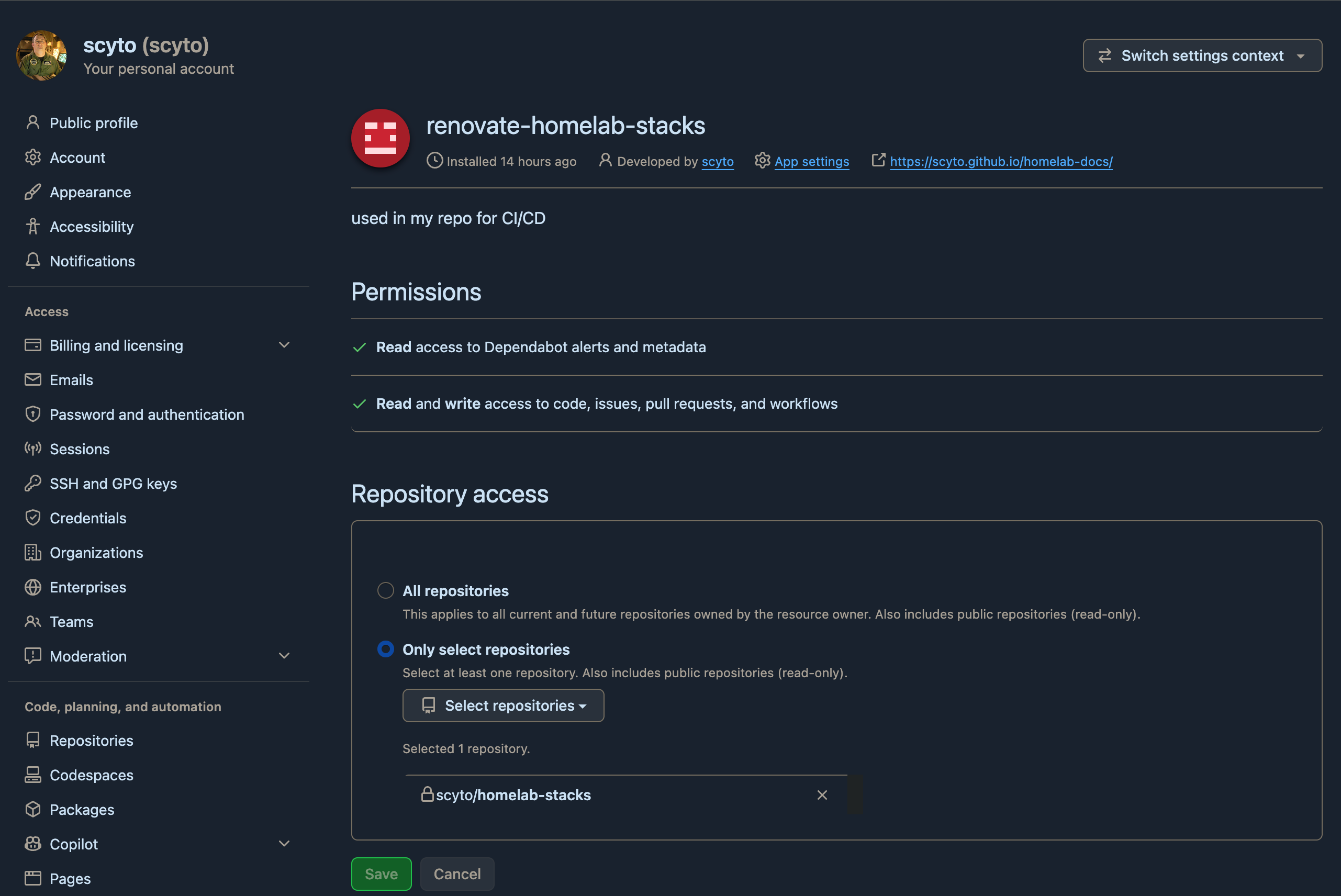The image size is (1341, 896).
Task: Click the Copilot icon in sidebar
Action: coord(32,844)
